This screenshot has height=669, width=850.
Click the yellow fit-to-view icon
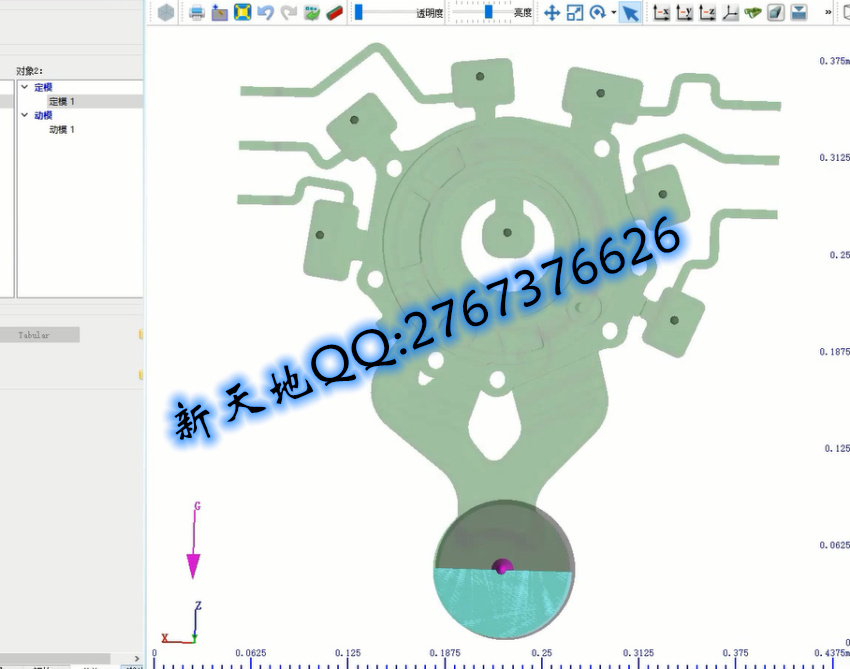242,13
